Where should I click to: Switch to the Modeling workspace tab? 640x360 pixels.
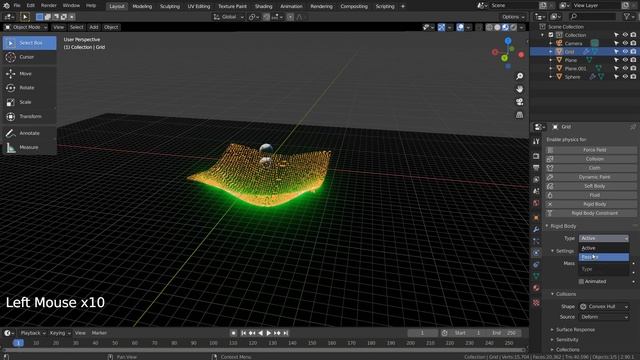pyautogui.click(x=142, y=6)
